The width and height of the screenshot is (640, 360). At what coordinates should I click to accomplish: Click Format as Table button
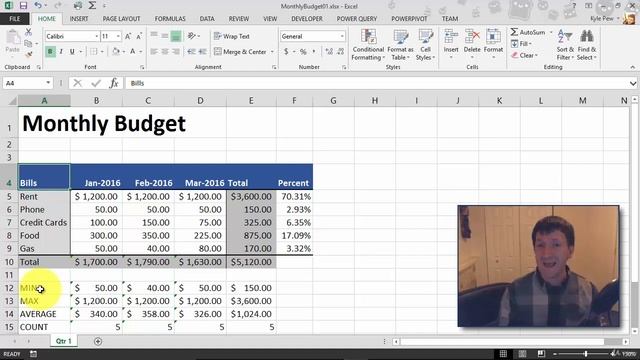click(400, 45)
